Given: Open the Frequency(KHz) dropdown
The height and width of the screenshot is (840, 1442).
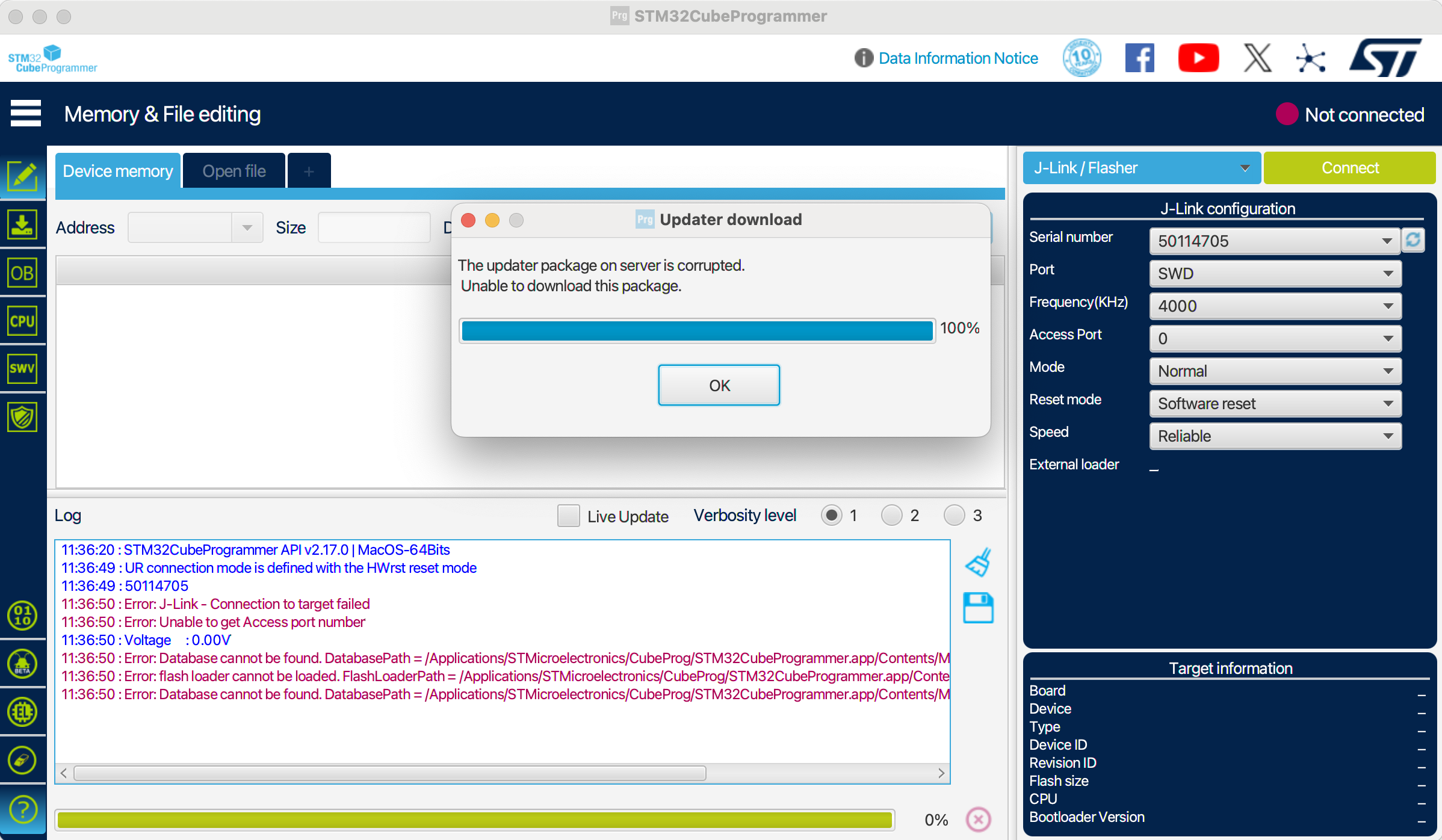Looking at the screenshot, I should [x=1275, y=306].
